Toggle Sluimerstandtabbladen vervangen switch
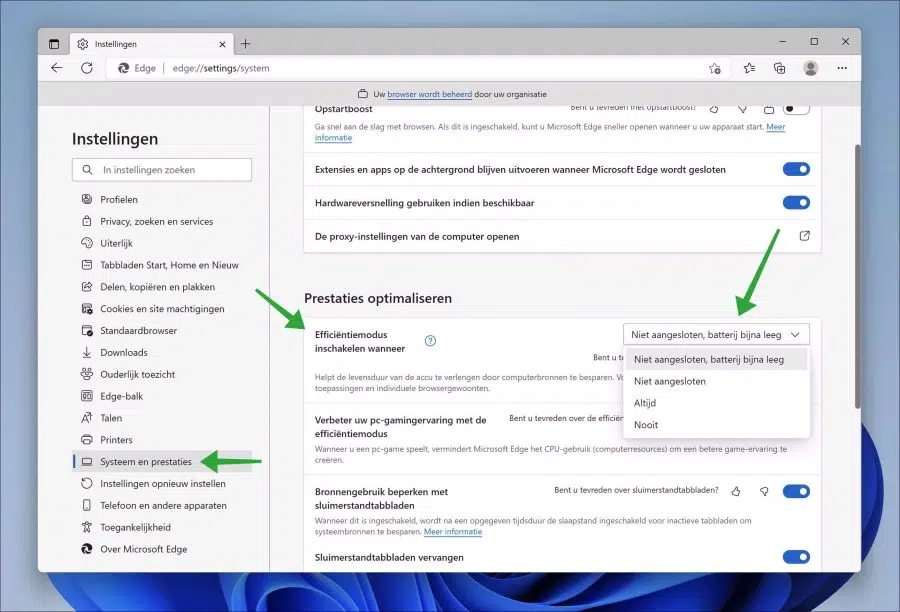Viewport: 900px width, 612px height. 796,557
